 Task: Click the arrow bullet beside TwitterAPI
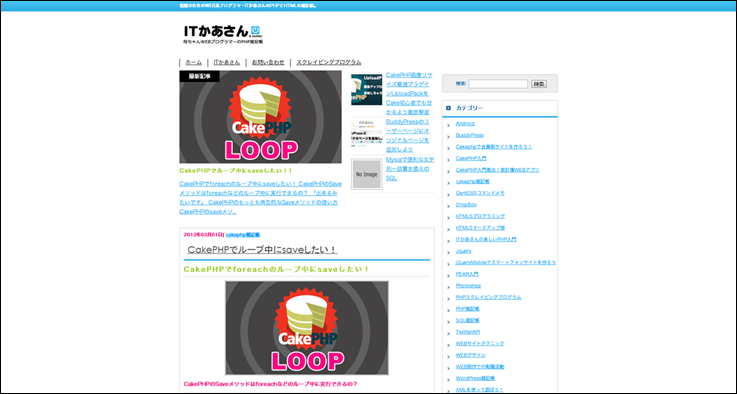[x=449, y=333]
